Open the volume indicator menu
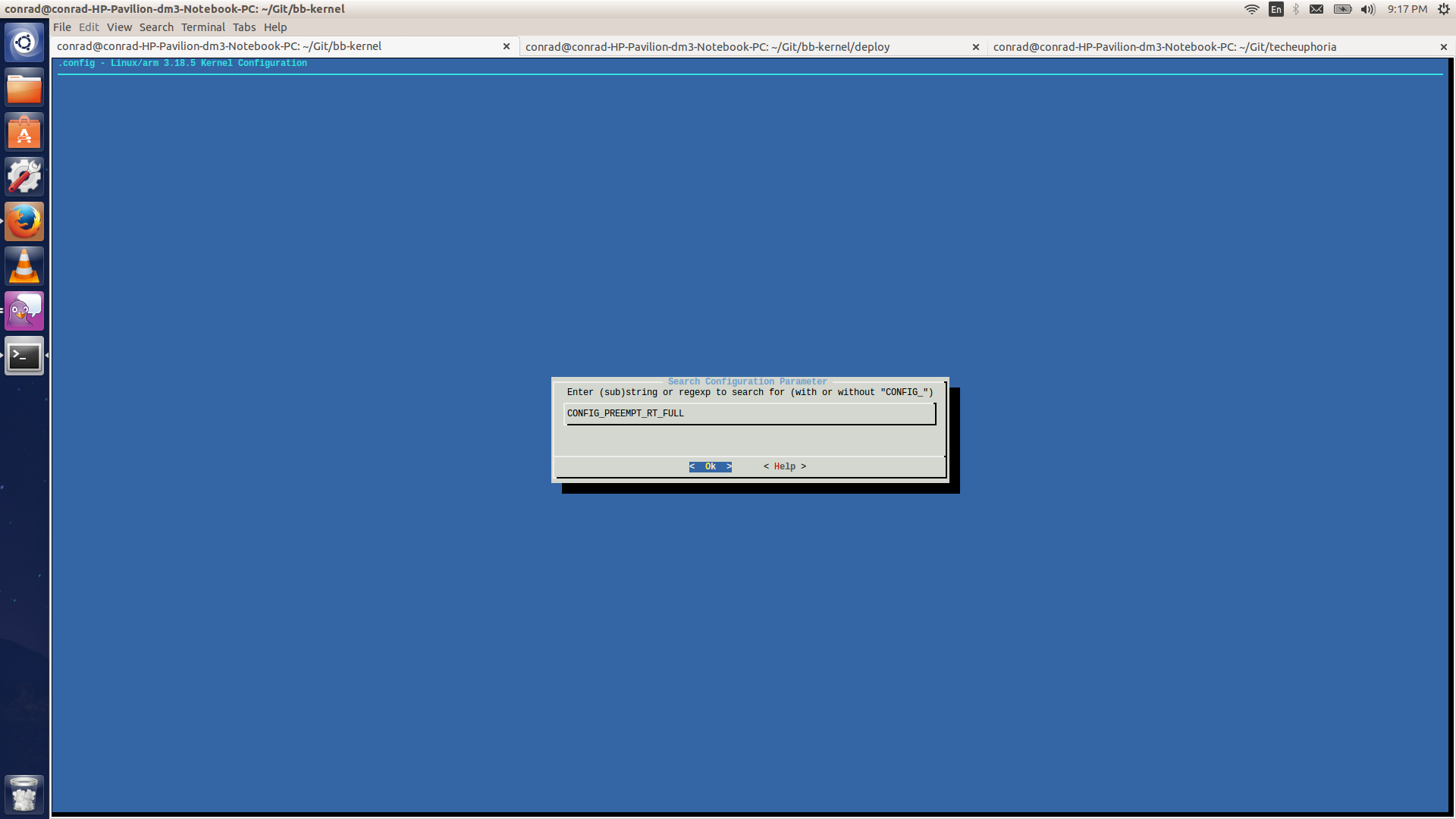Screen dimensions: 1456x819 tap(1367, 9)
